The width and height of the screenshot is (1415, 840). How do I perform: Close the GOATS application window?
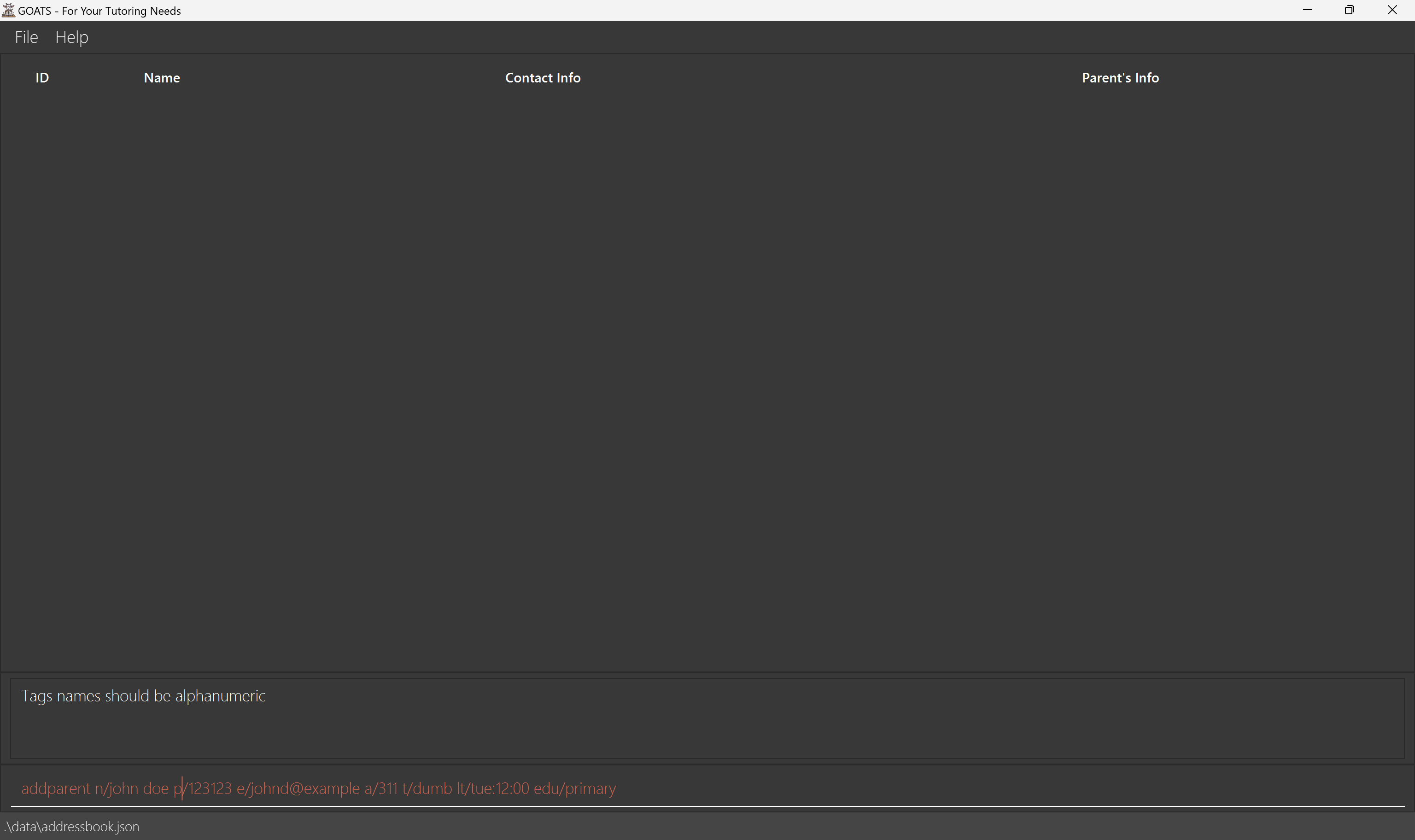pyautogui.click(x=1392, y=10)
